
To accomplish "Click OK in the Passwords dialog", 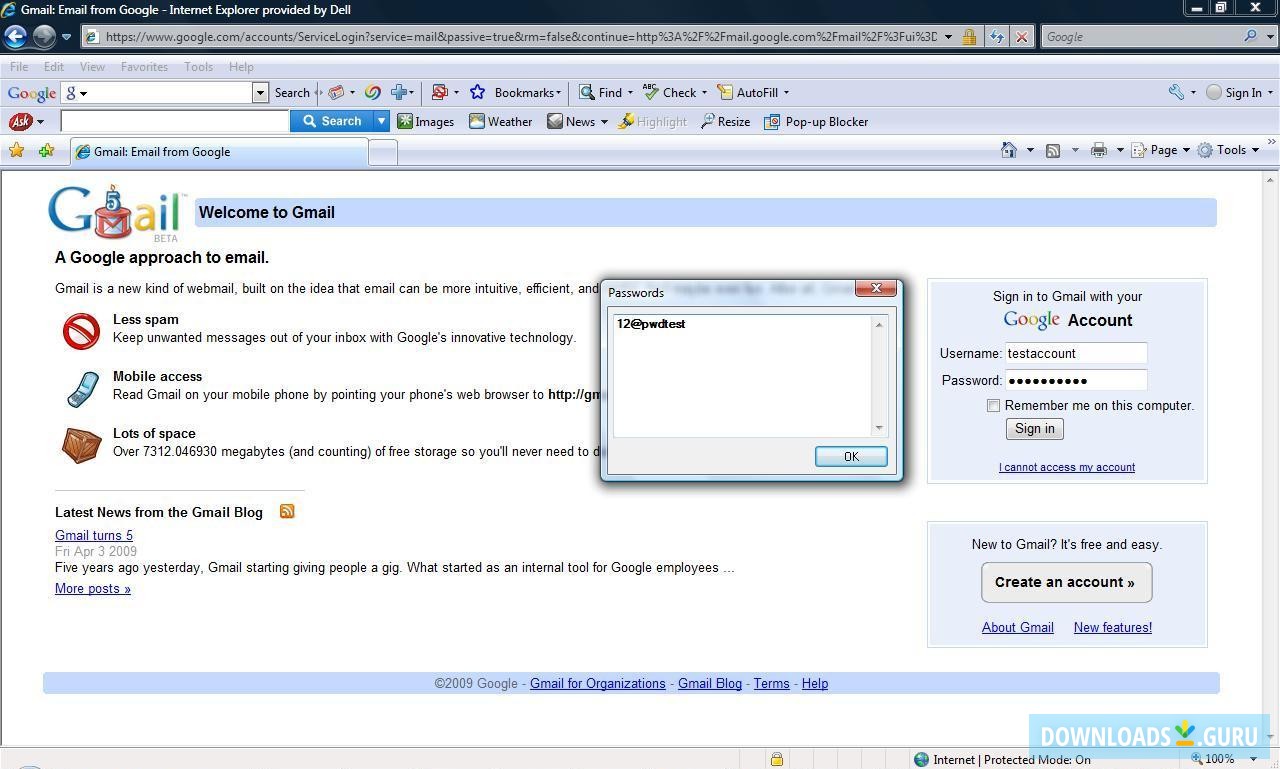I will [851, 456].
